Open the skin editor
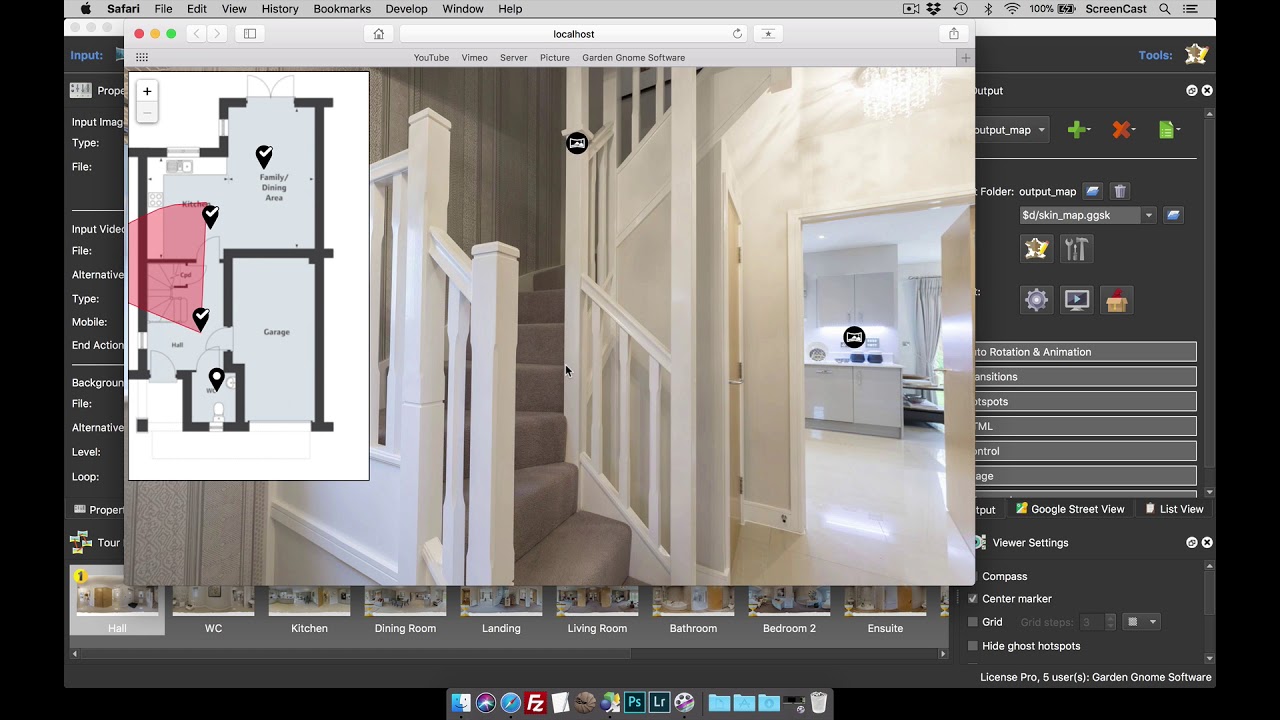 tap(1037, 249)
